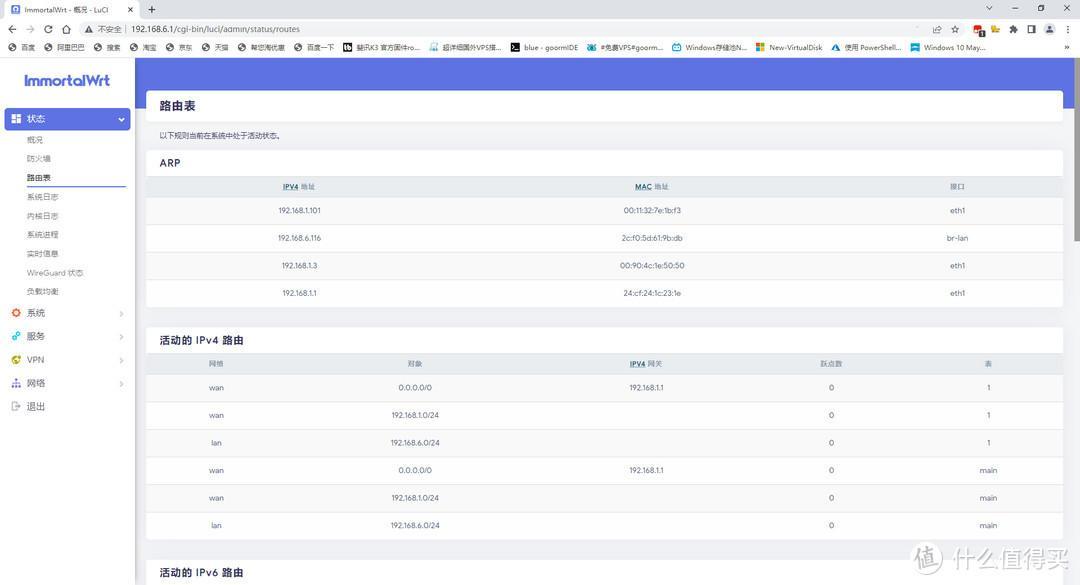Reload the current page
This screenshot has width=1080, height=585.
pyautogui.click(x=48, y=29)
